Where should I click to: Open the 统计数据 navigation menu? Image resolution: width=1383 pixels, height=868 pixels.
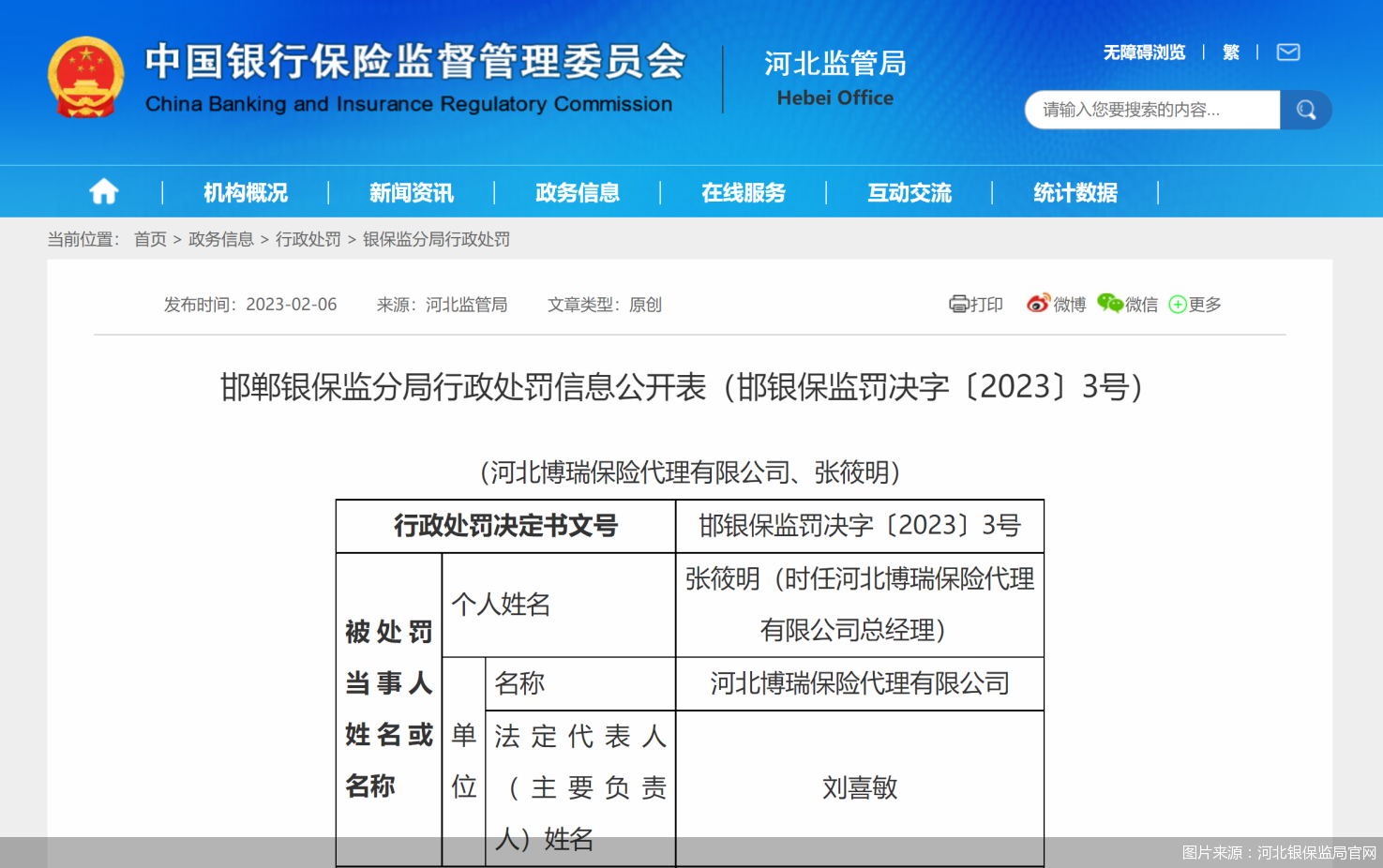1074,192
